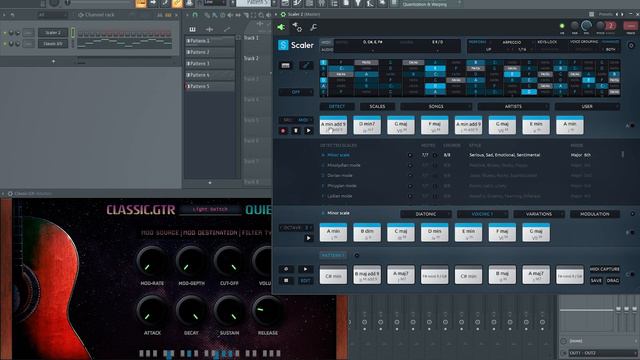The width and height of the screenshot is (640, 360).
Task: Select Pattern 2 in the pattern list
Action: 210,52
